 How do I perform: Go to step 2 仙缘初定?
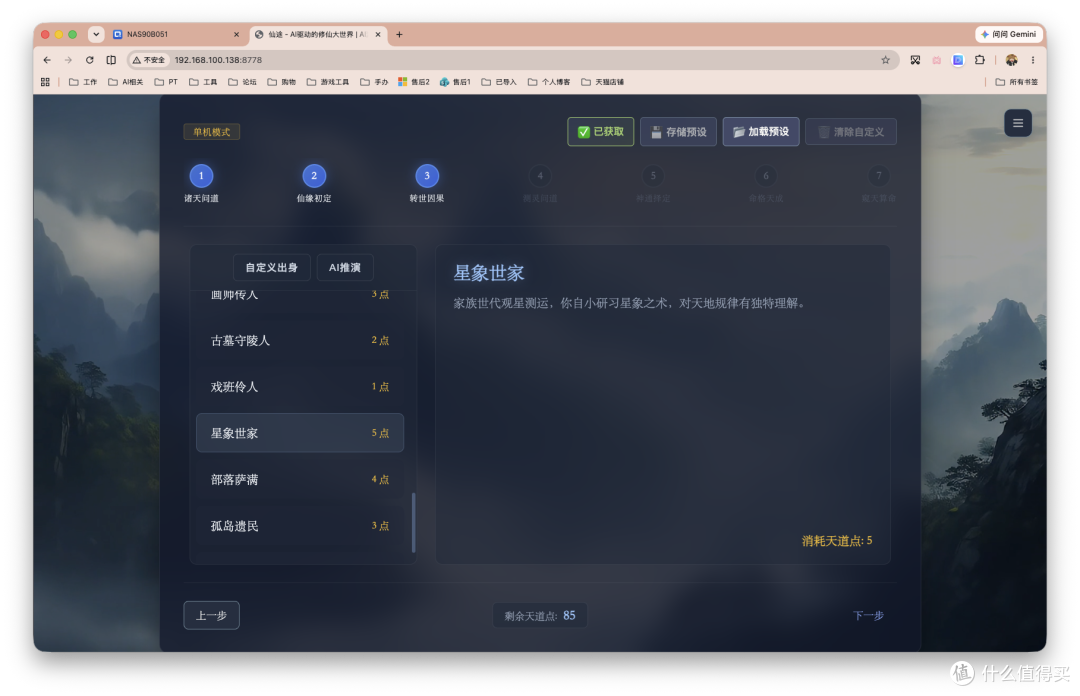point(314,183)
